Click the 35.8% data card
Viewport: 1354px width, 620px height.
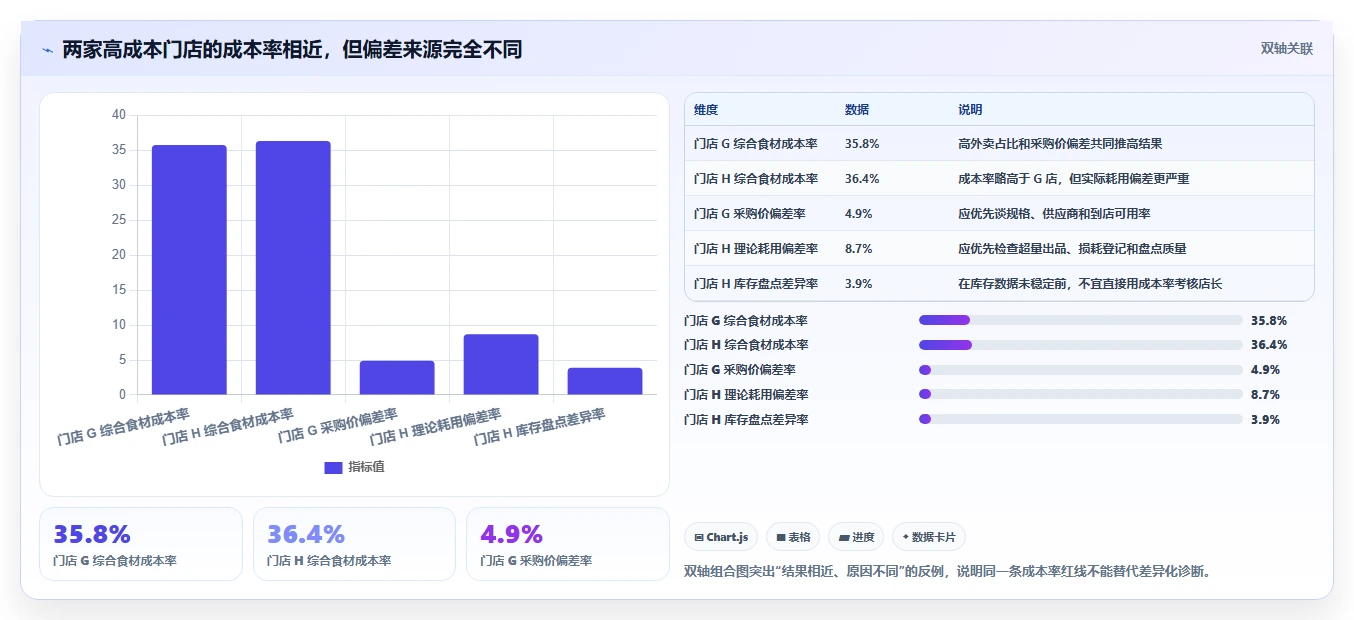pyautogui.click(x=141, y=544)
